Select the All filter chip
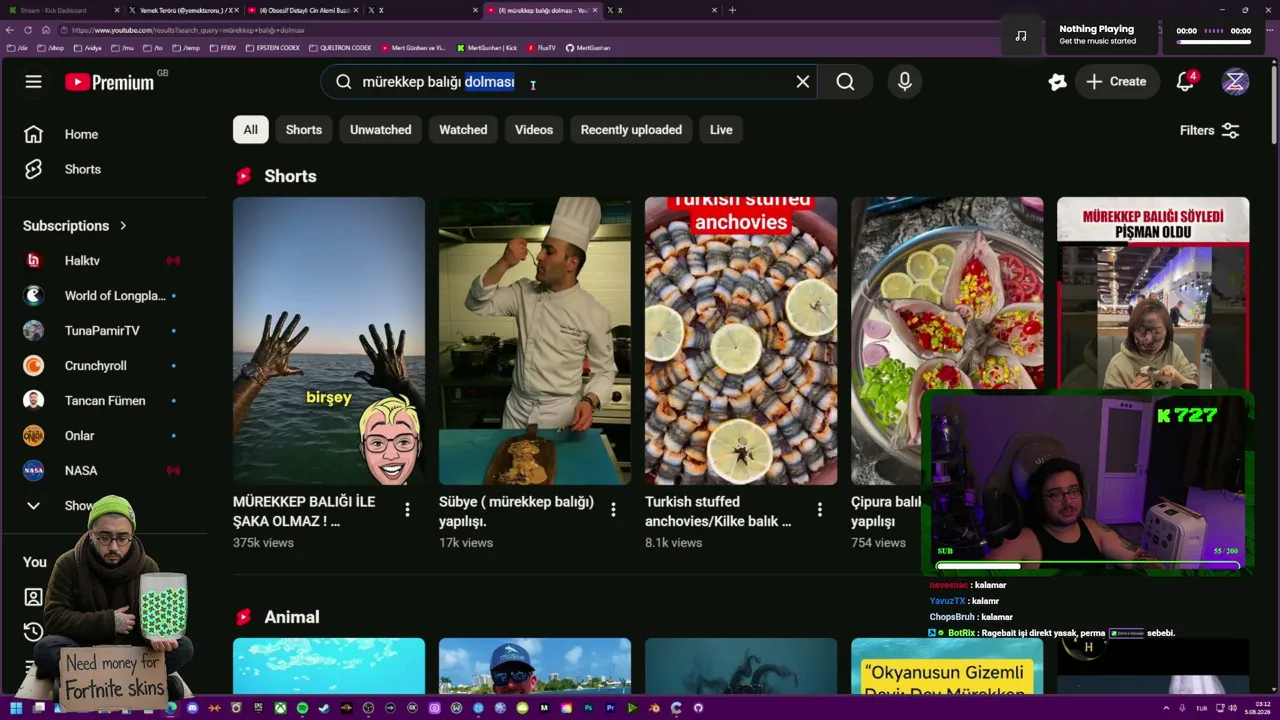Image resolution: width=1280 pixels, height=720 pixels. coord(250,130)
